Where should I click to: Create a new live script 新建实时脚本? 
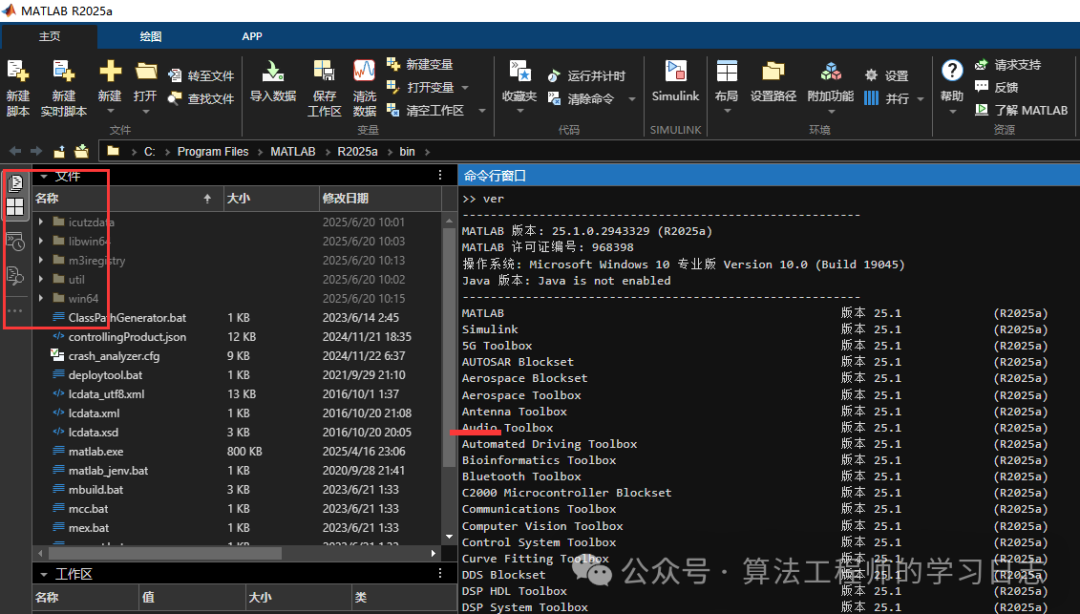[x=63, y=88]
